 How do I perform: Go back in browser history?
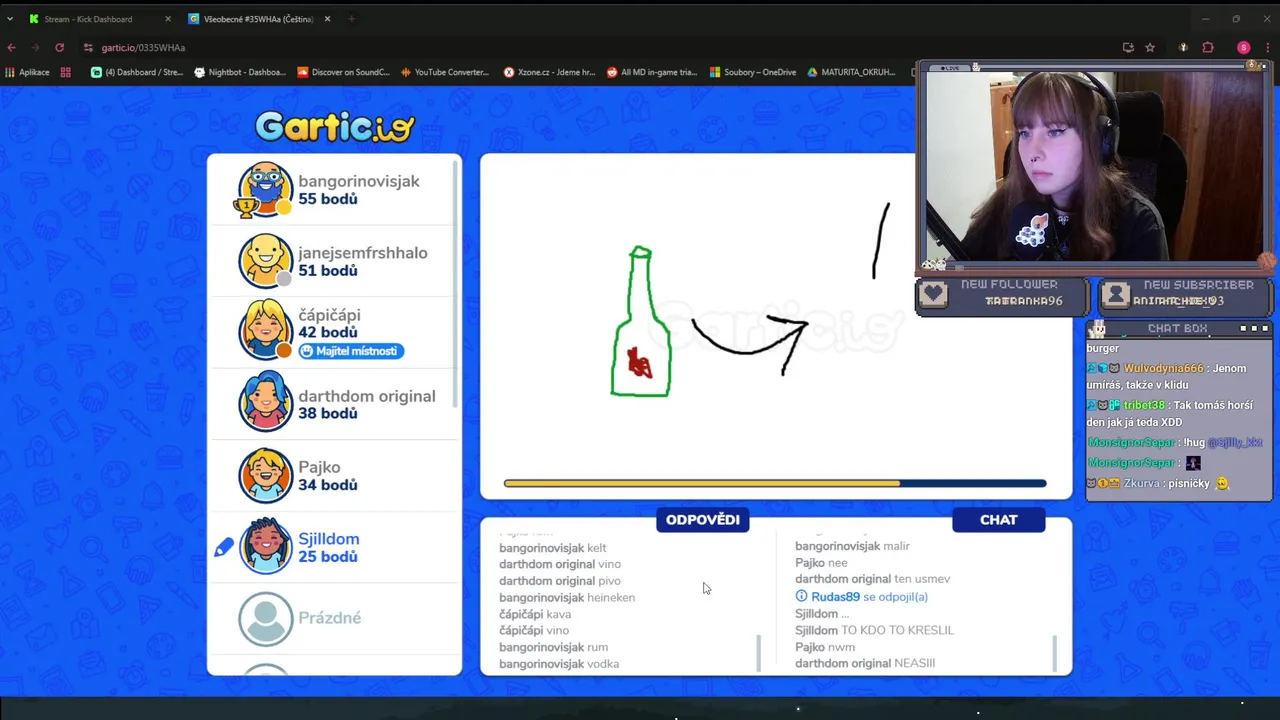pos(11,47)
